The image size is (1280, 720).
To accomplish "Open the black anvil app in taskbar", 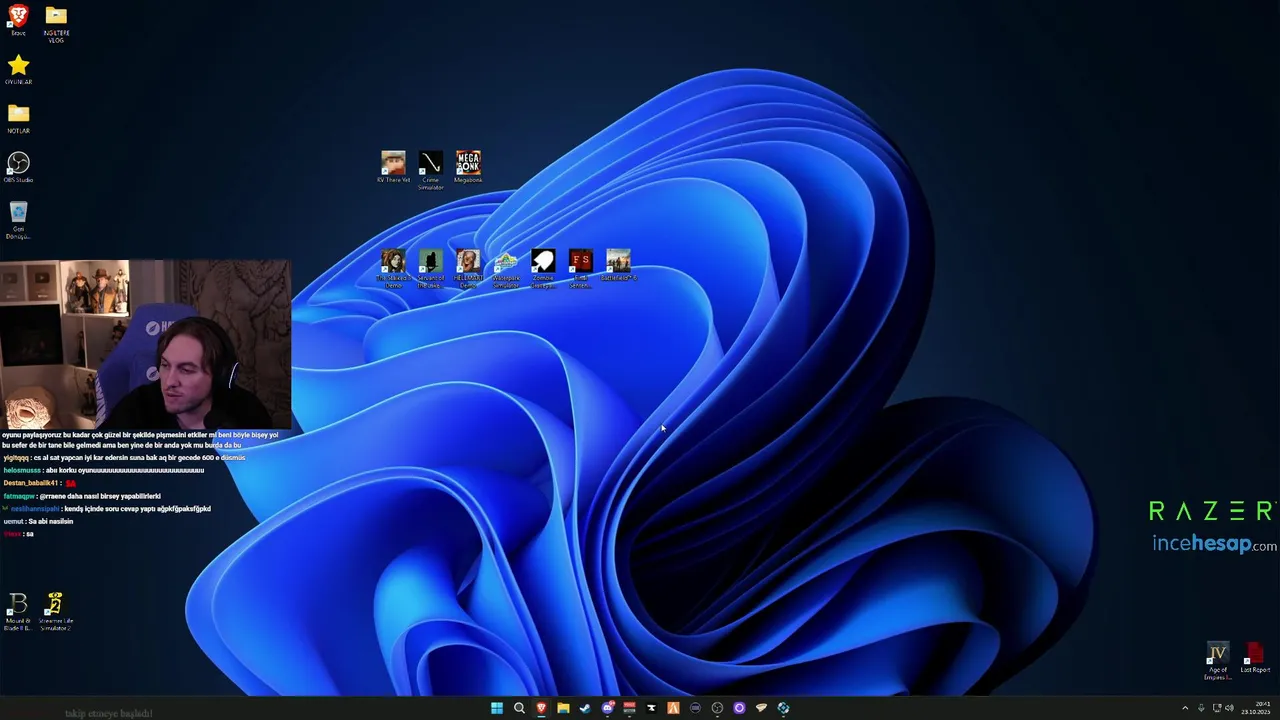I will [x=651, y=708].
